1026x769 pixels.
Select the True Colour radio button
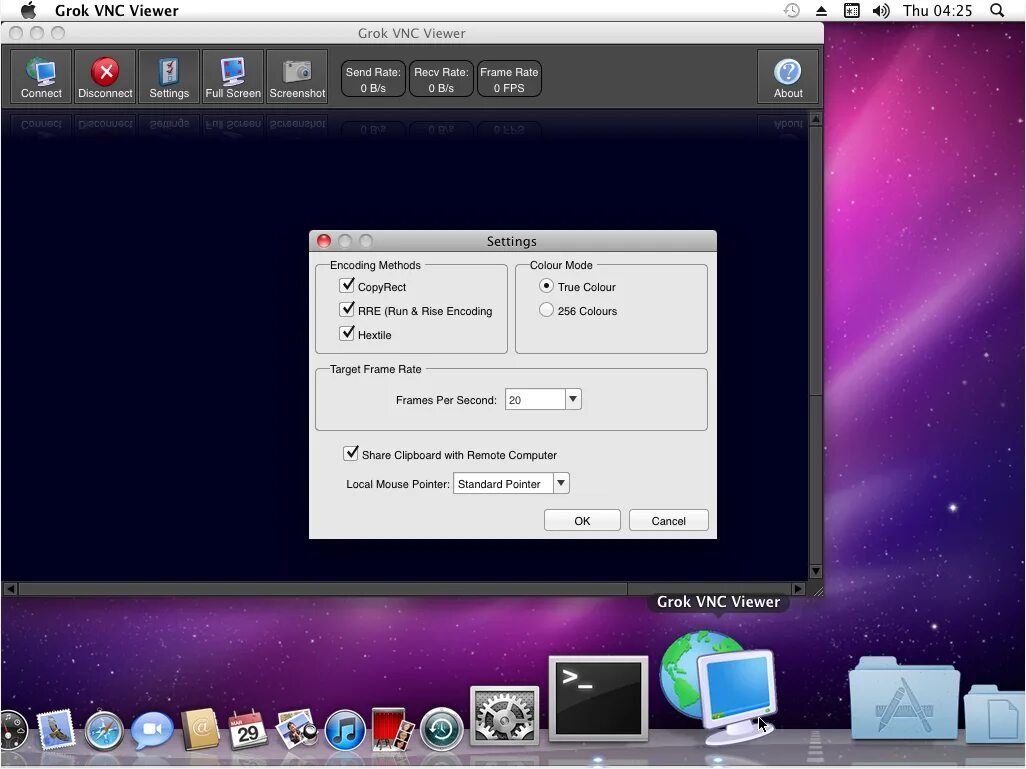coord(546,286)
